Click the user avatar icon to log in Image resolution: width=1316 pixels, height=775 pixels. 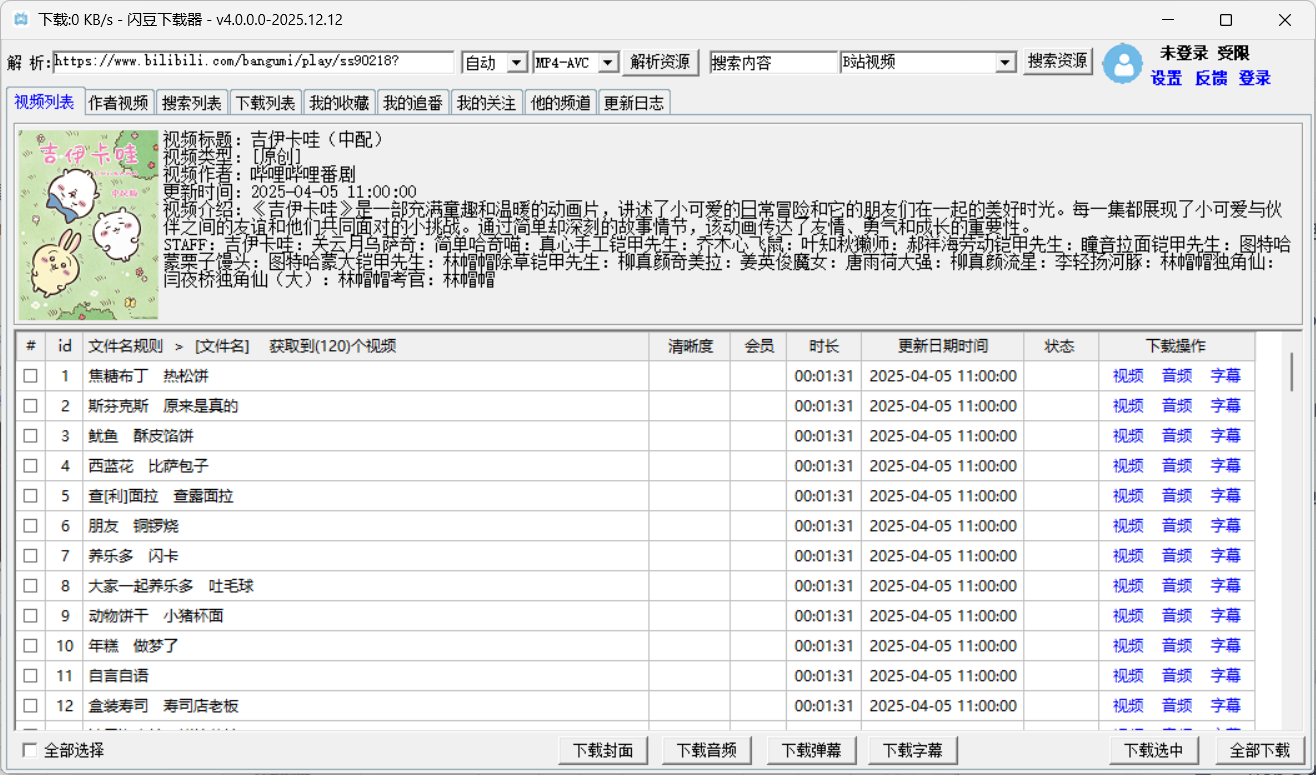(x=1122, y=64)
